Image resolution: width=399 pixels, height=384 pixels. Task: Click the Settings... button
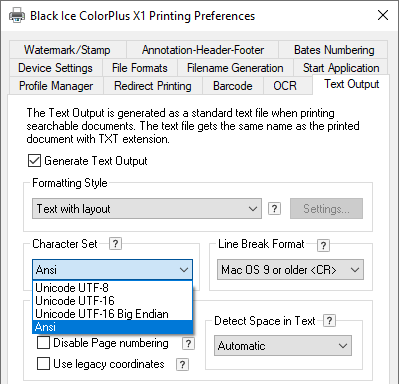[x=326, y=209]
